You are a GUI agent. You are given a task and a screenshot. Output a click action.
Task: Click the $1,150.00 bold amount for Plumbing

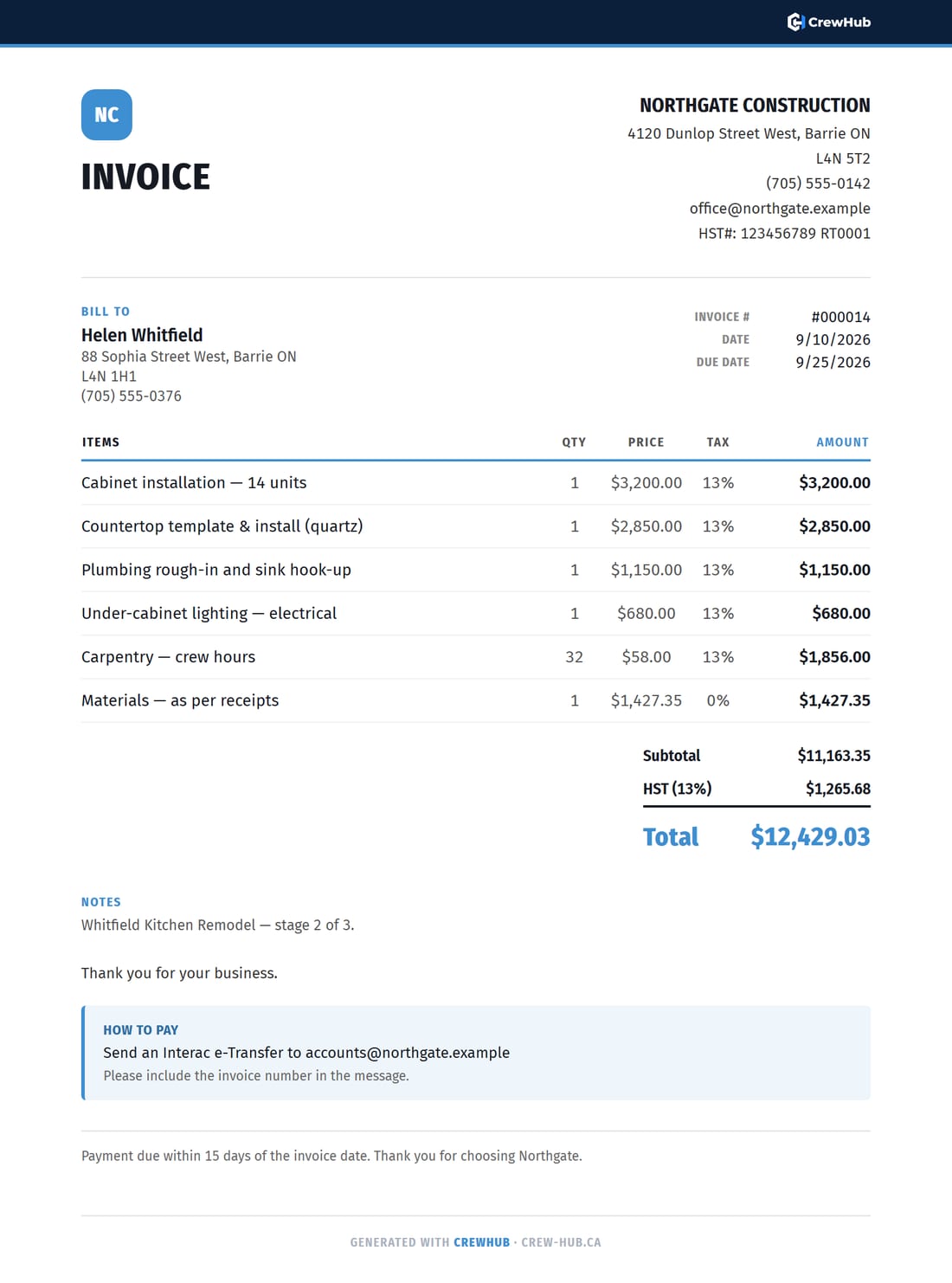pos(834,570)
